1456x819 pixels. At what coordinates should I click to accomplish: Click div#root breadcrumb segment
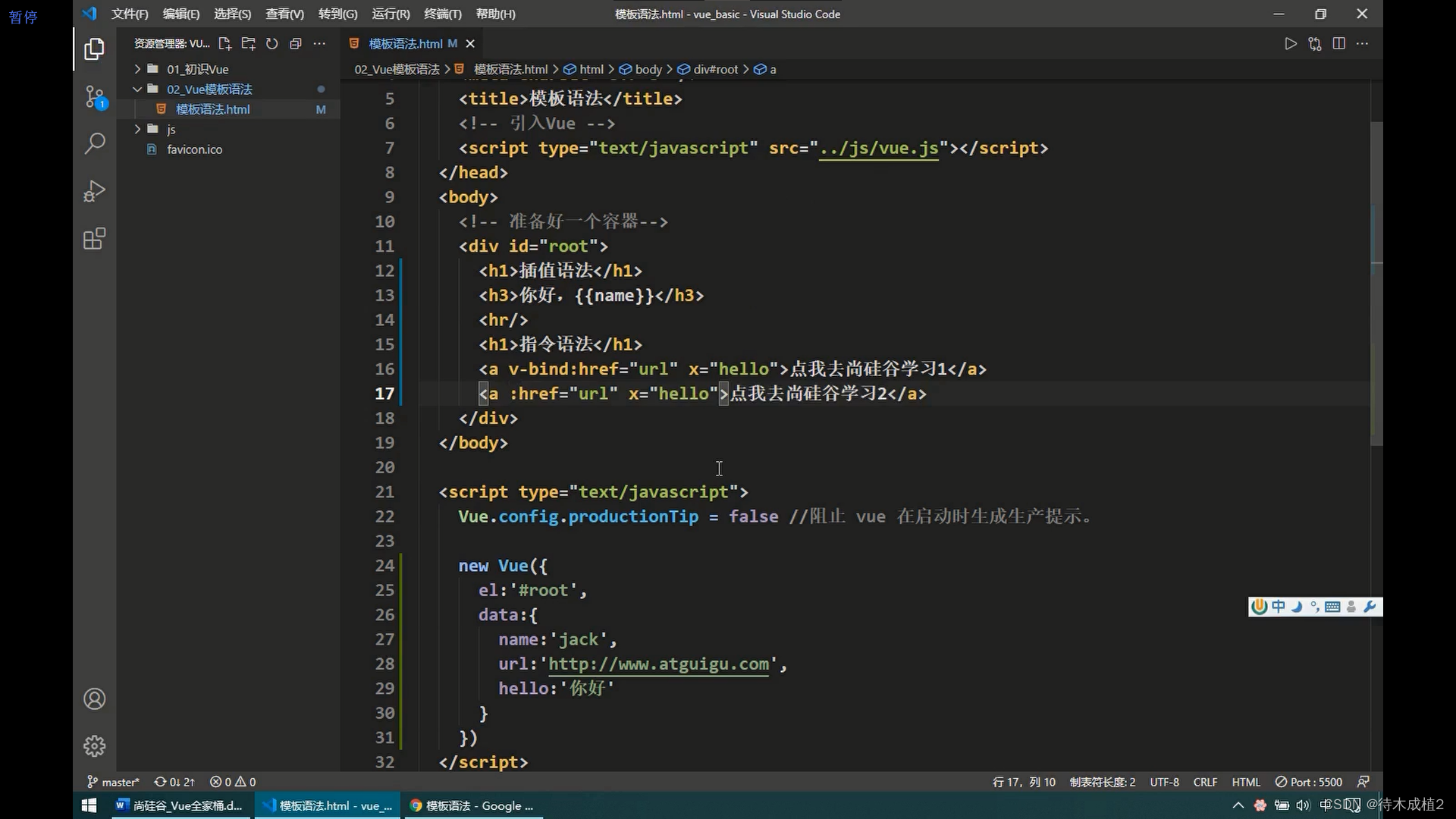(x=708, y=69)
